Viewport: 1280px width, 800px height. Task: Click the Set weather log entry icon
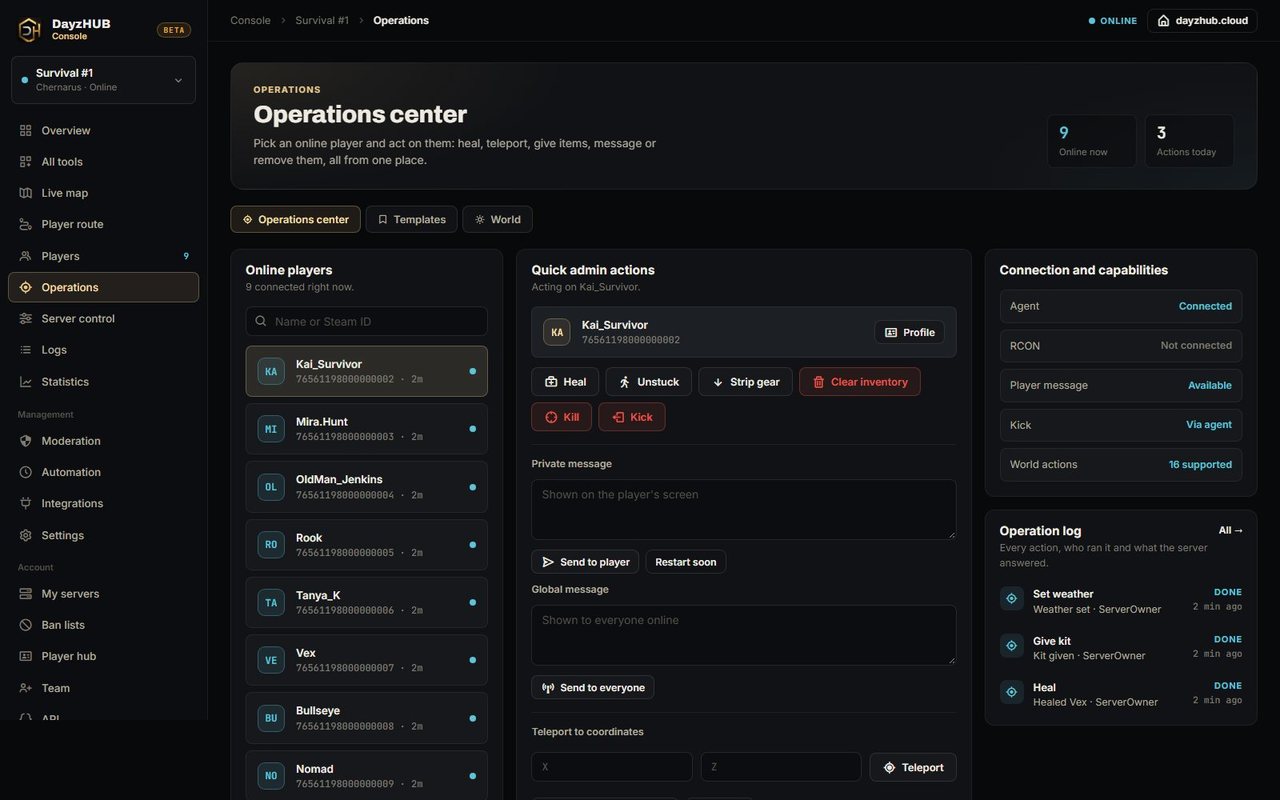click(1012, 598)
